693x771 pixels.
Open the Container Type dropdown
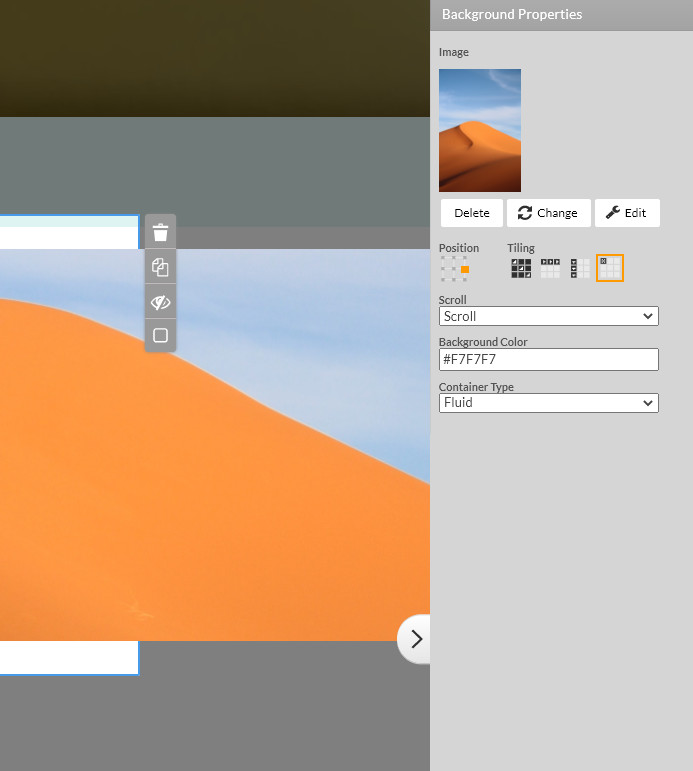tap(548, 403)
